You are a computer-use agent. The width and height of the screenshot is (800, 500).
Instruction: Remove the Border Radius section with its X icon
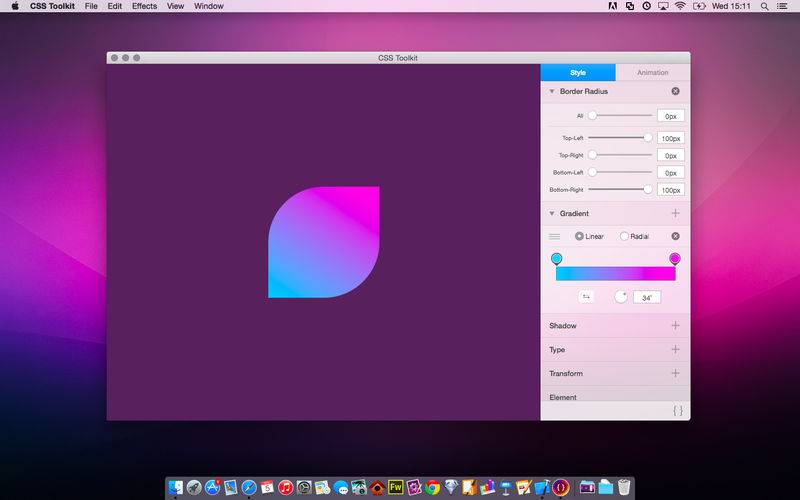(675, 92)
